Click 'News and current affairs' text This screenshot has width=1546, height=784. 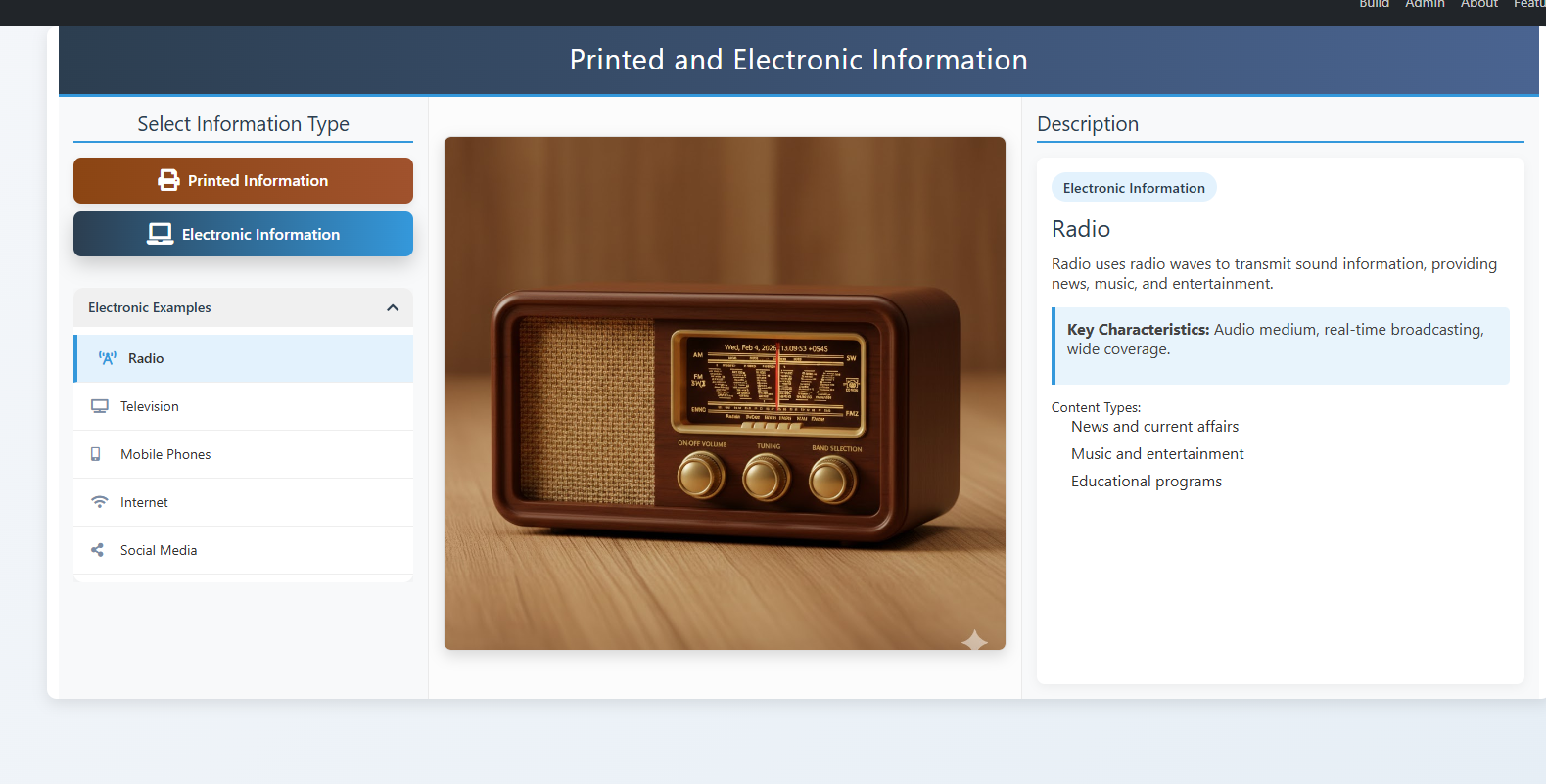click(1154, 427)
